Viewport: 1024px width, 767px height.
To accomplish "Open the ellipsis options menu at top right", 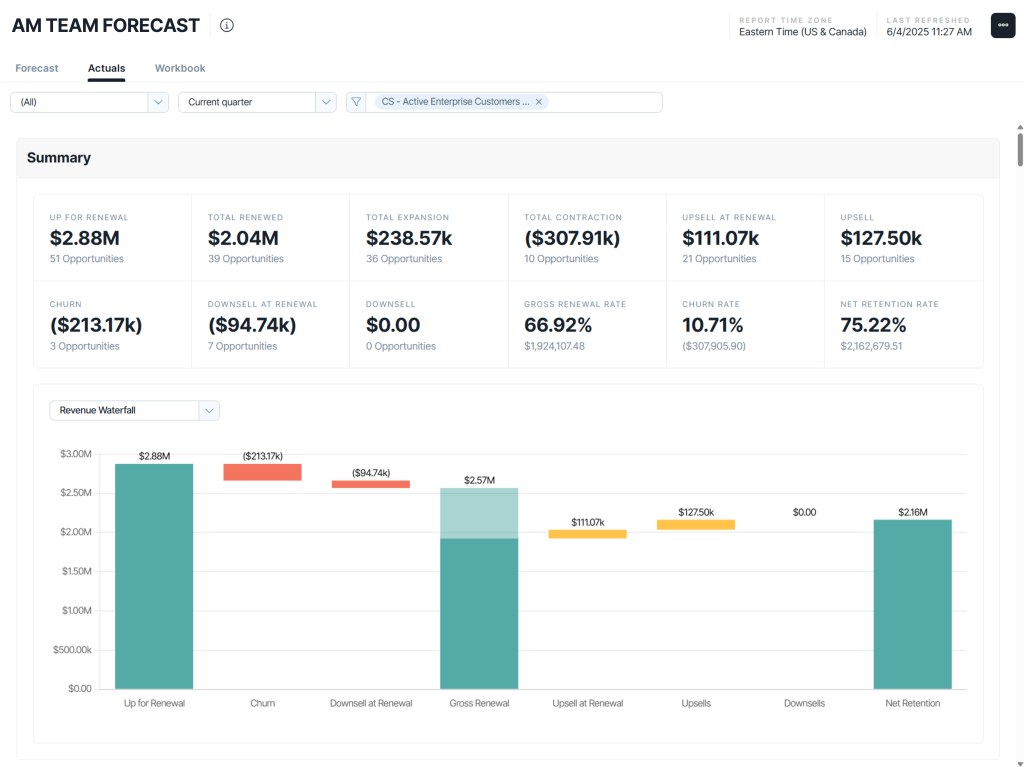I will (x=1002, y=25).
